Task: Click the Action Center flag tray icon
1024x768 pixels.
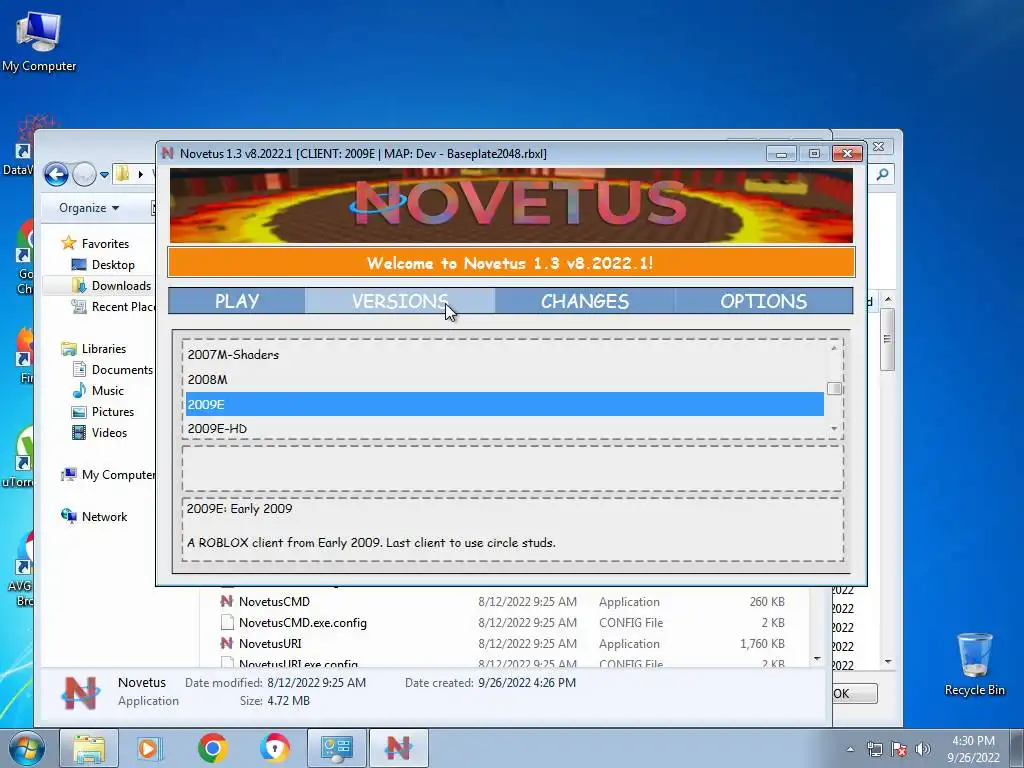Action: (899, 749)
